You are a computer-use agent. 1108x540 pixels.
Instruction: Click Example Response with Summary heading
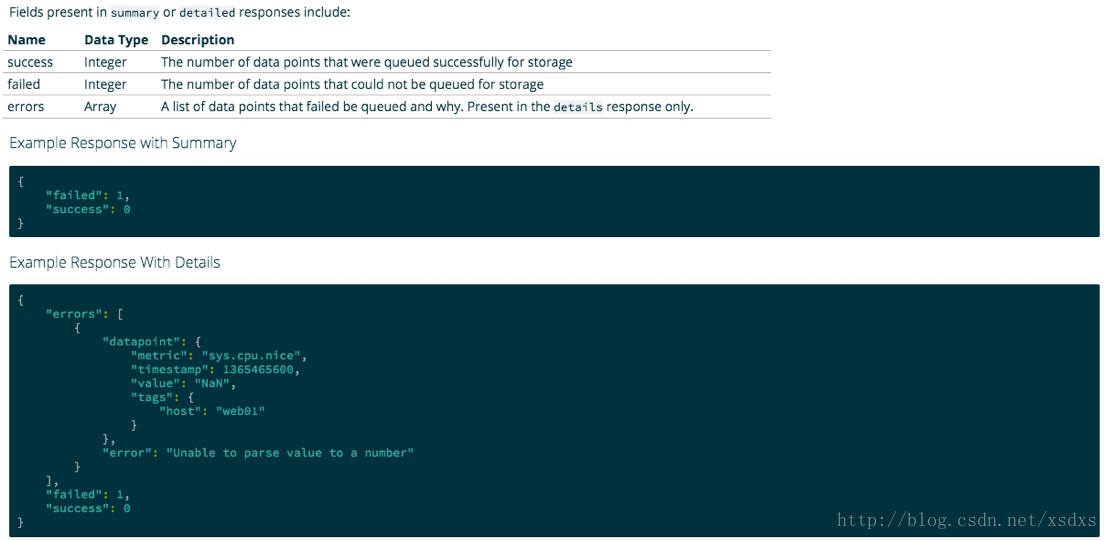point(123,143)
